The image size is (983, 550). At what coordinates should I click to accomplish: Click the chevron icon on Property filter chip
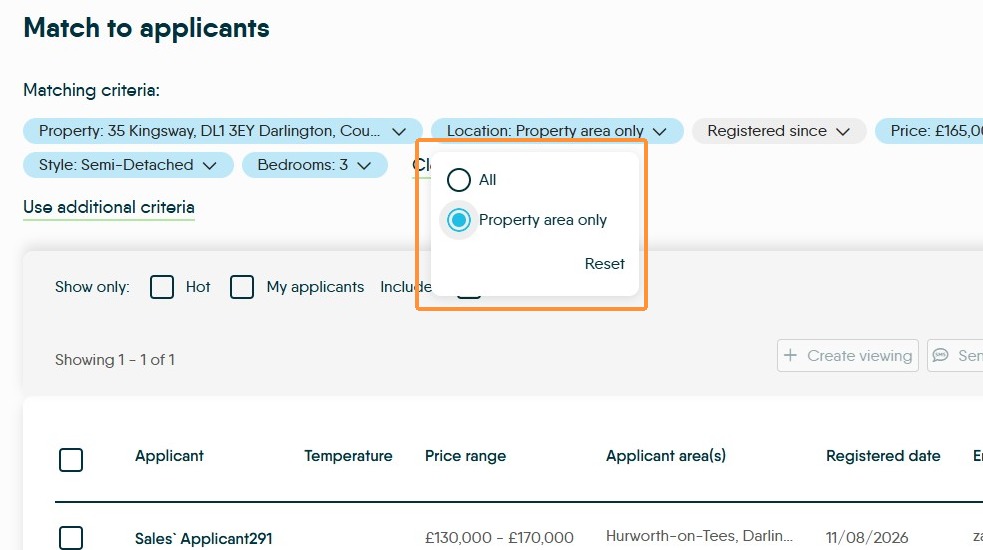[x=399, y=132]
